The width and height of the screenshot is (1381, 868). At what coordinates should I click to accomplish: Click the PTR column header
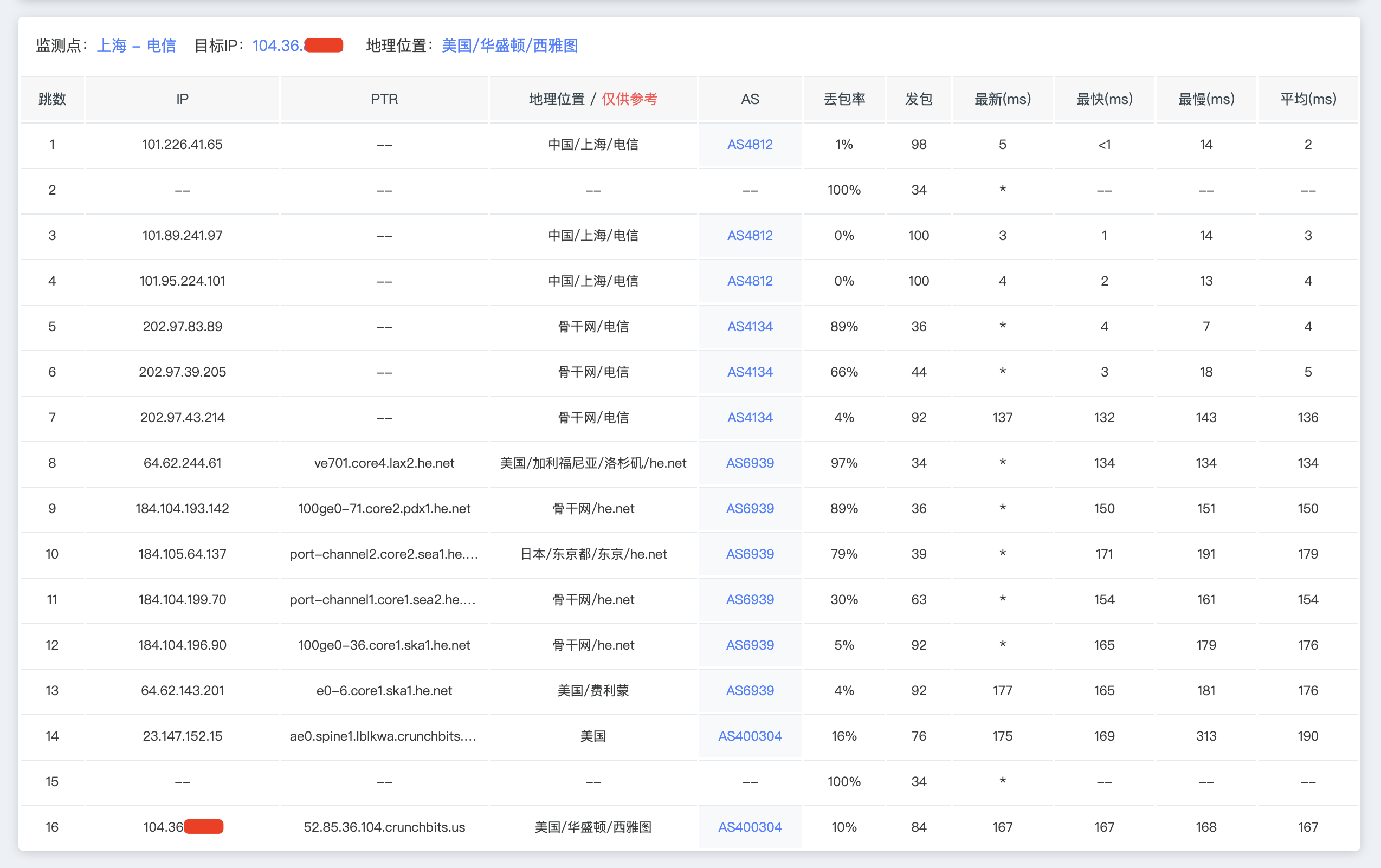pos(384,99)
